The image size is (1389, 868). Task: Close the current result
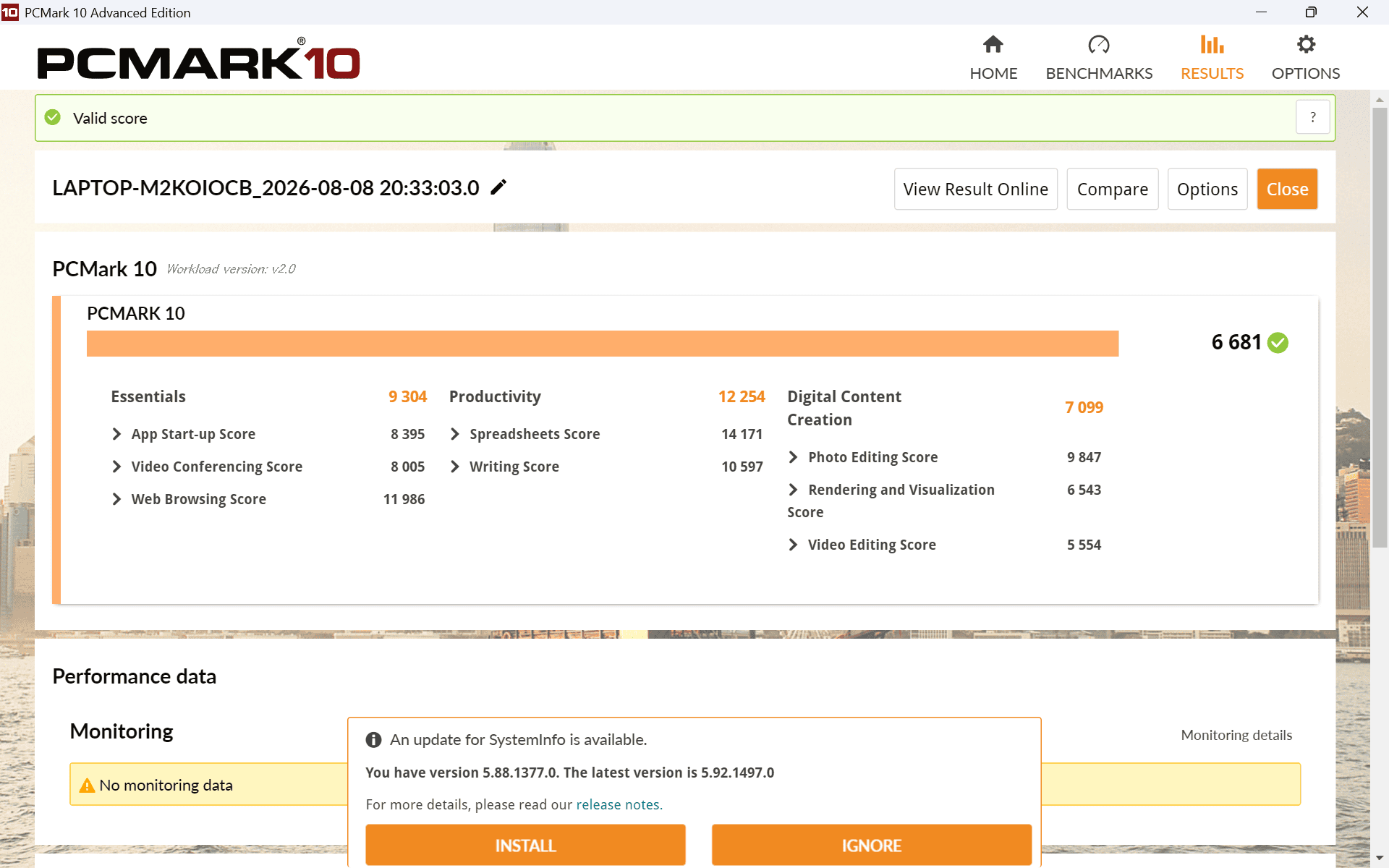click(x=1288, y=189)
